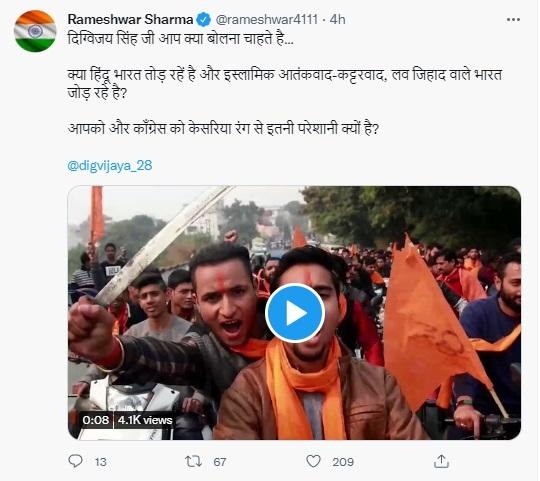Open the three-dot more options menu
The image size is (540, 481).
point(513,20)
